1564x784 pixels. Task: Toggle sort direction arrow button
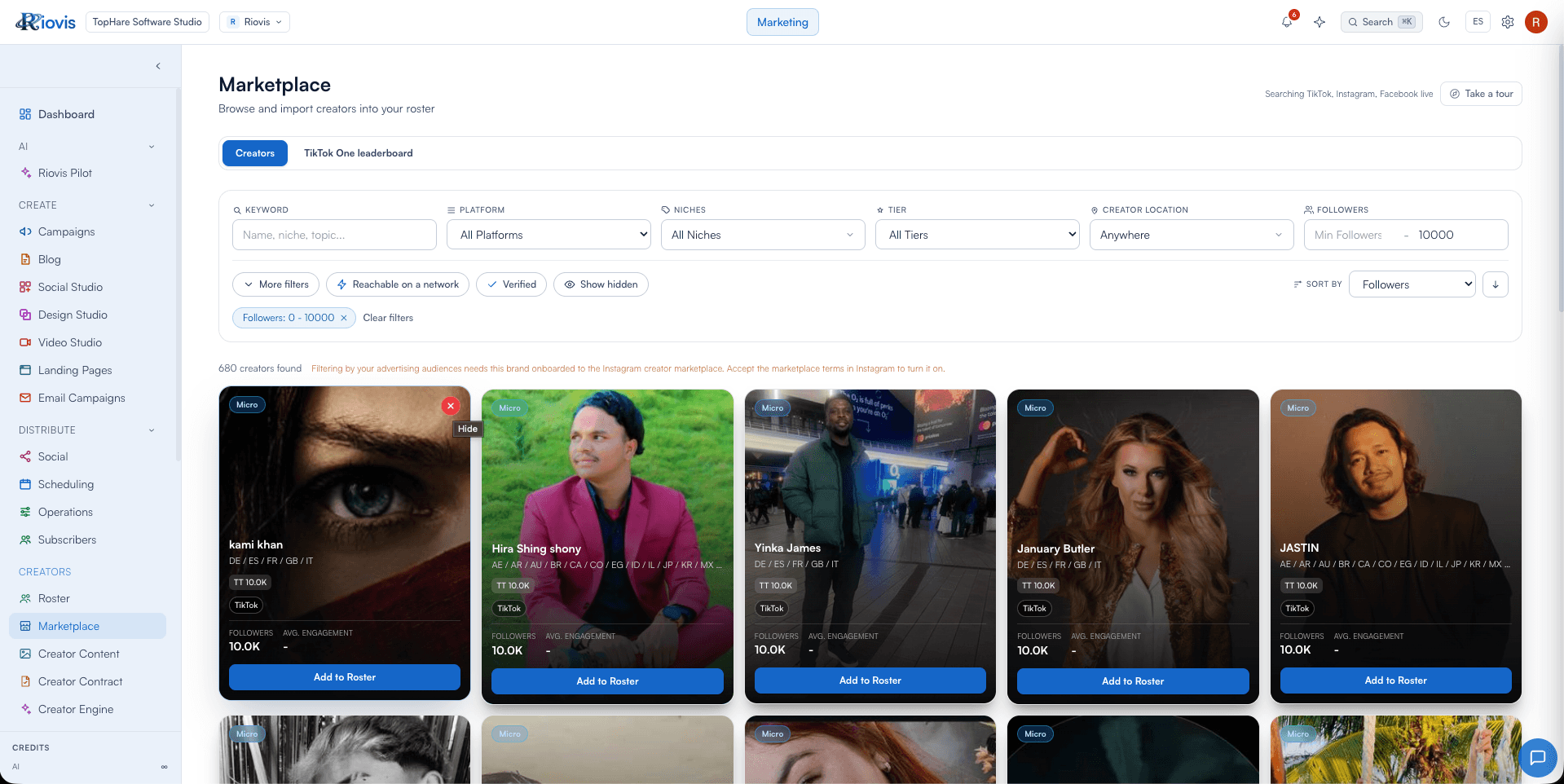point(1496,284)
